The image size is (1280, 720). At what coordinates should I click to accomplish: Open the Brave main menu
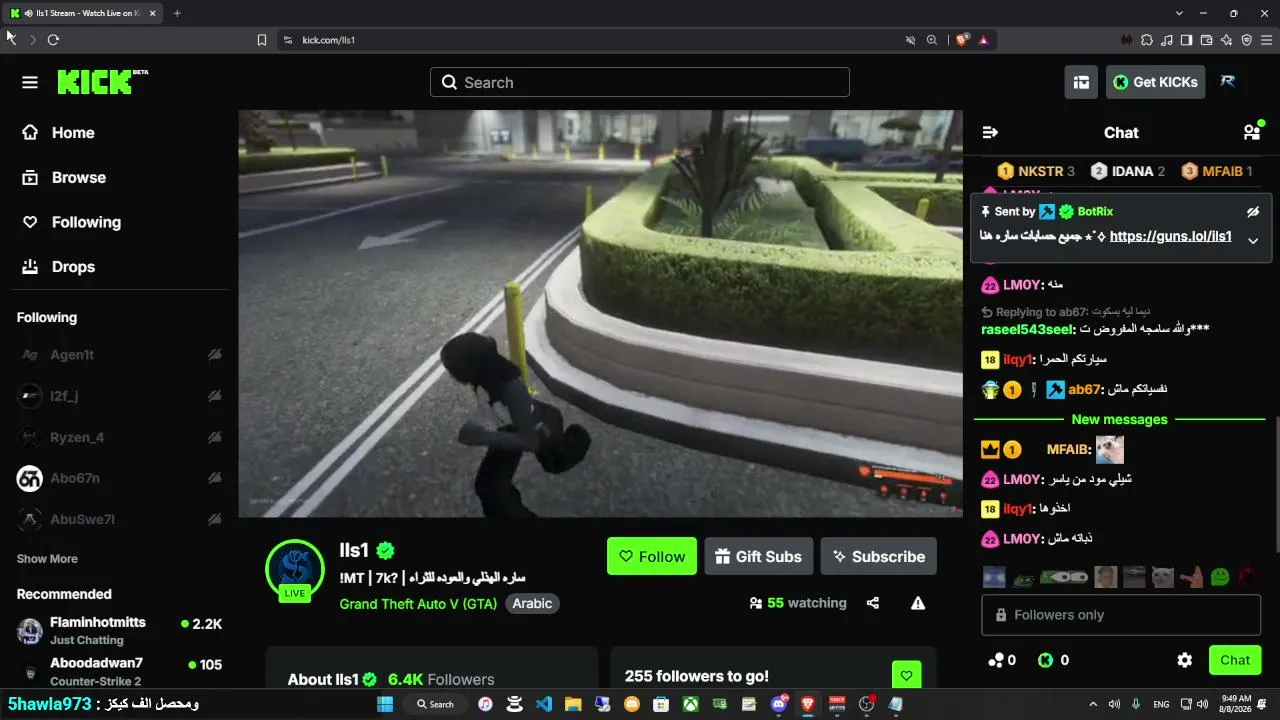click(1267, 40)
